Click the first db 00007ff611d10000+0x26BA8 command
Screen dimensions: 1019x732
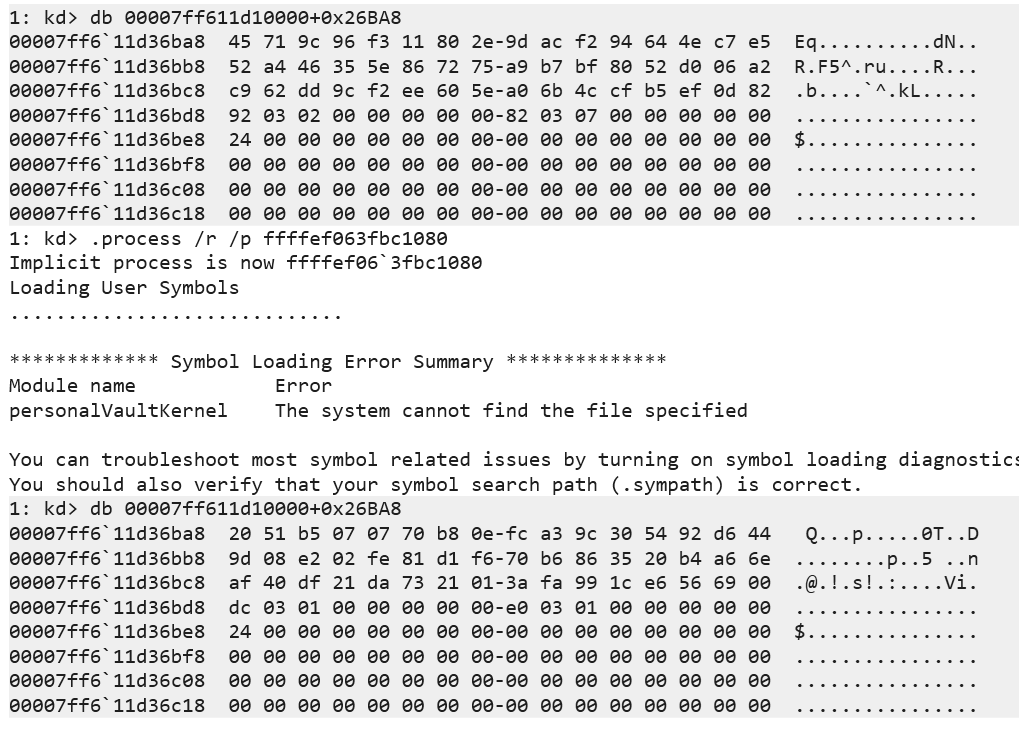(x=246, y=17)
